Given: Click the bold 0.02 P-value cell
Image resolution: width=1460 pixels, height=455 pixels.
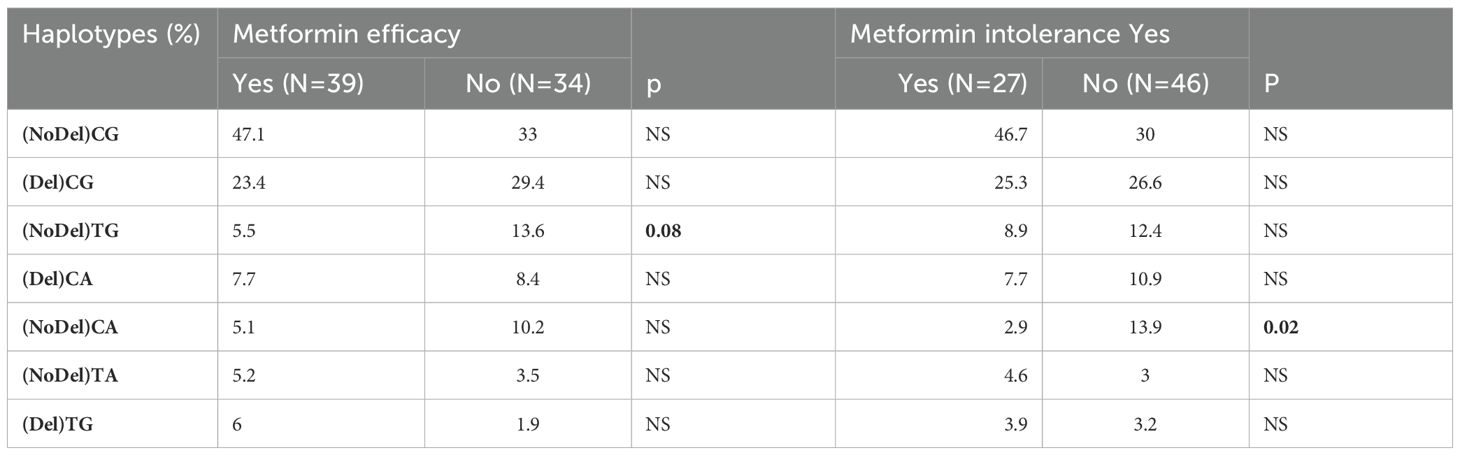Looking at the screenshot, I should [1280, 327].
